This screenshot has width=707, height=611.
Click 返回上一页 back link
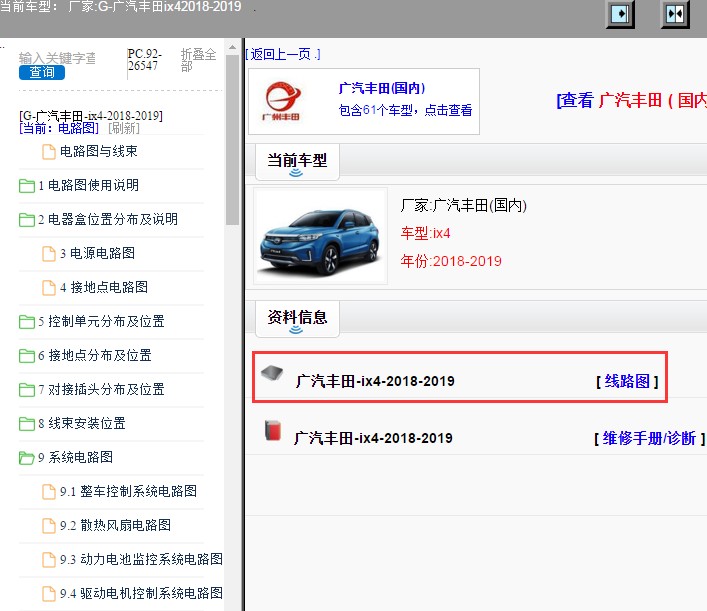283,55
